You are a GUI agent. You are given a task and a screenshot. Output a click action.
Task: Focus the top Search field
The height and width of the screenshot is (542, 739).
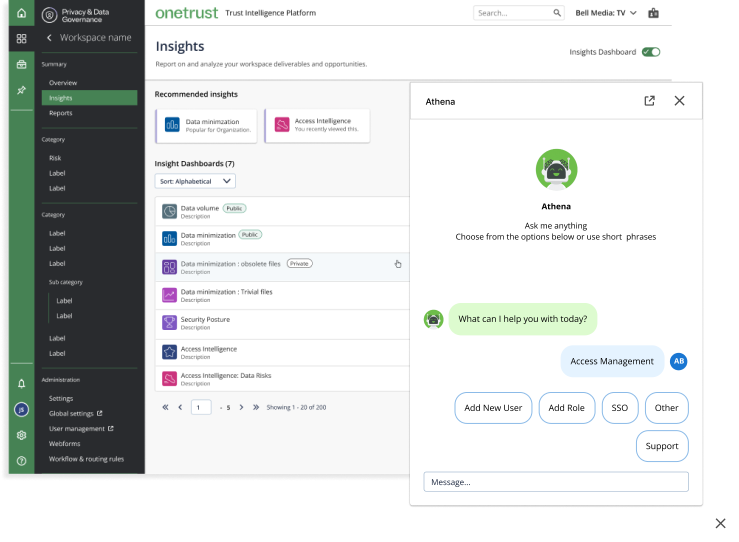click(x=518, y=13)
